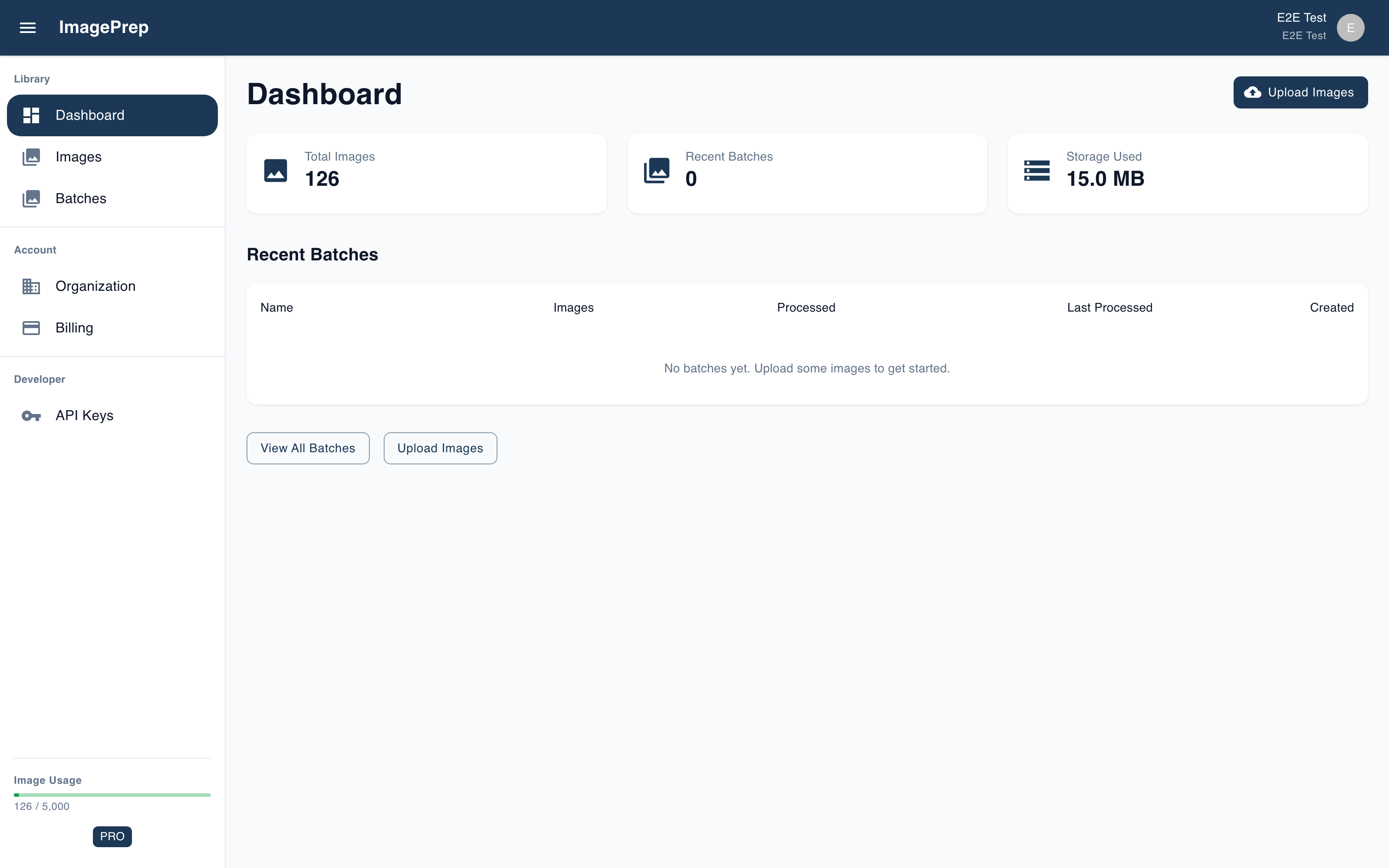Click the No batches yet message
This screenshot has width=1389, height=868.
click(807, 368)
